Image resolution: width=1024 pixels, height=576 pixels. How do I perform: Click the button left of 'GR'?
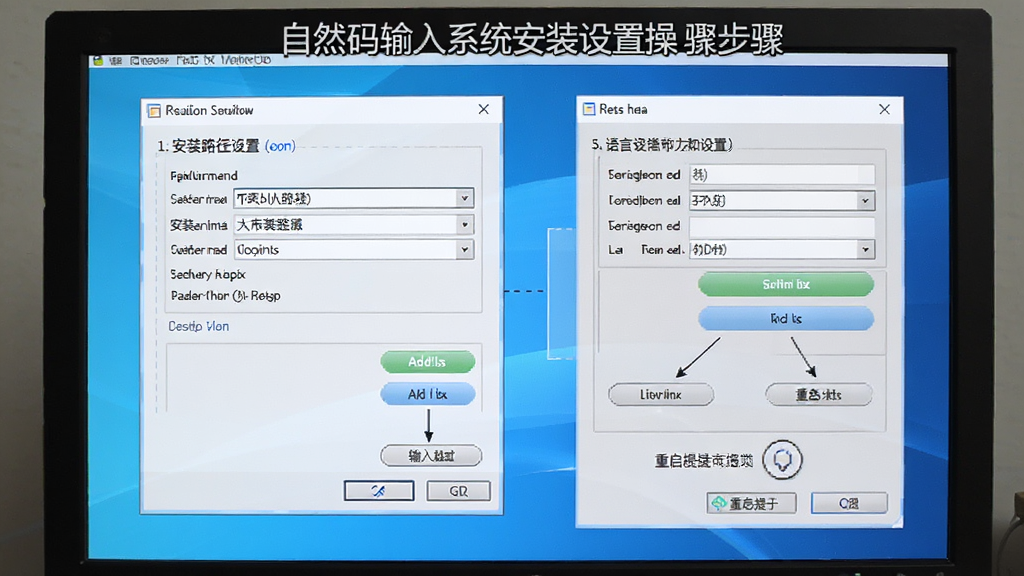pyautogui.click(x=379, y=491)
